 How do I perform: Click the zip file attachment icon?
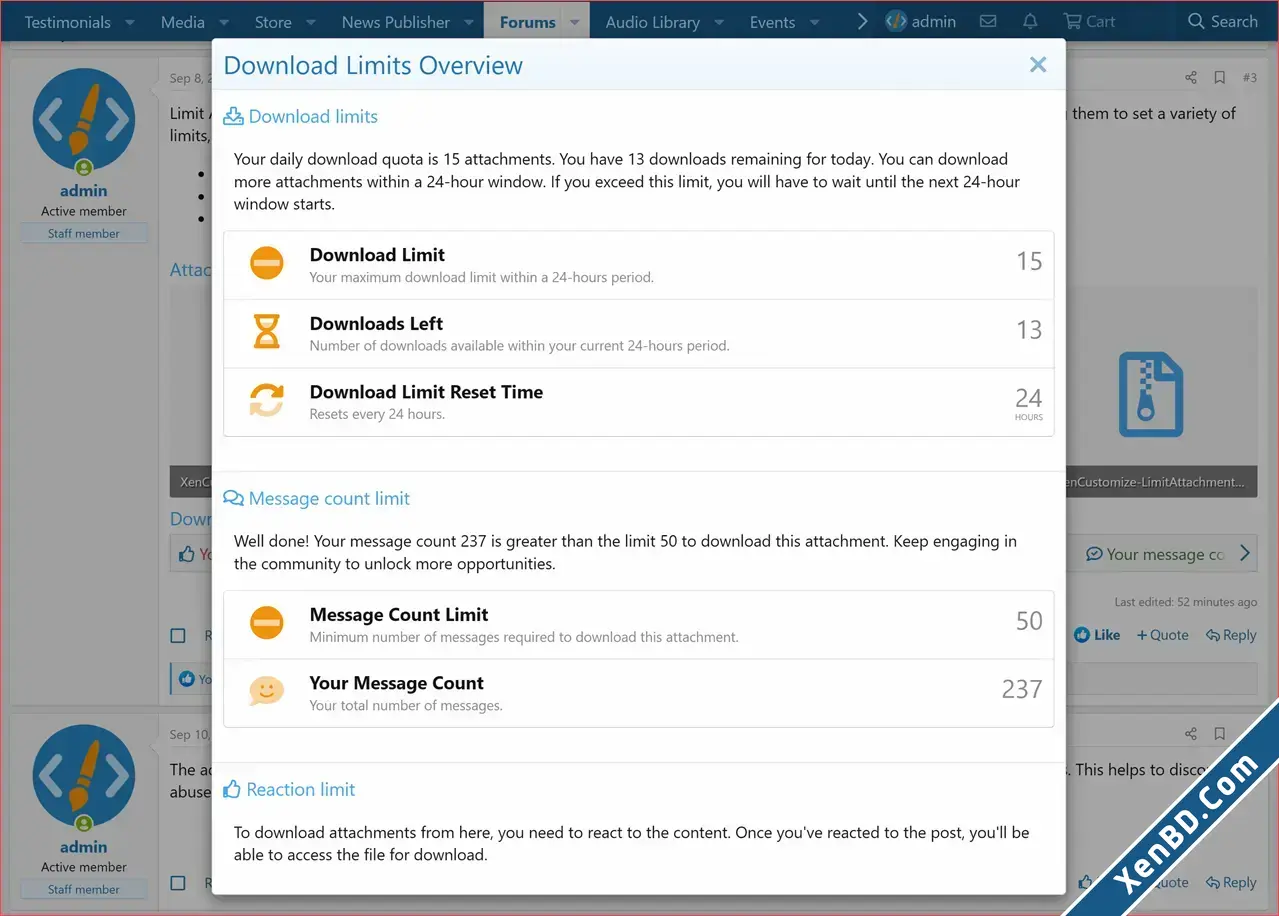click(1150, 394)
